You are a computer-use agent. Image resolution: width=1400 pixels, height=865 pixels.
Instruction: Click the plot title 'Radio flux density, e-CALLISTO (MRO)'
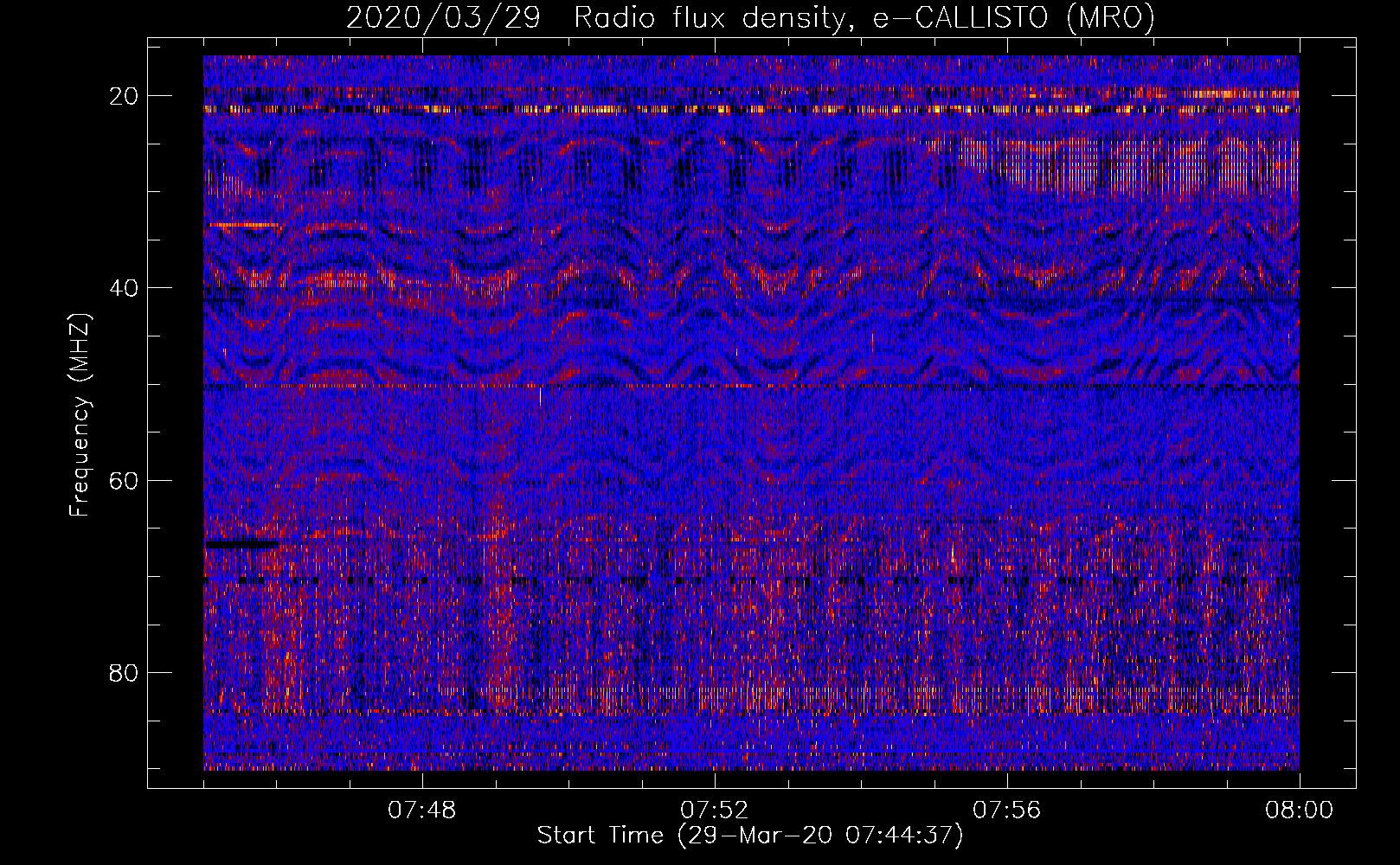click(864, 18)
